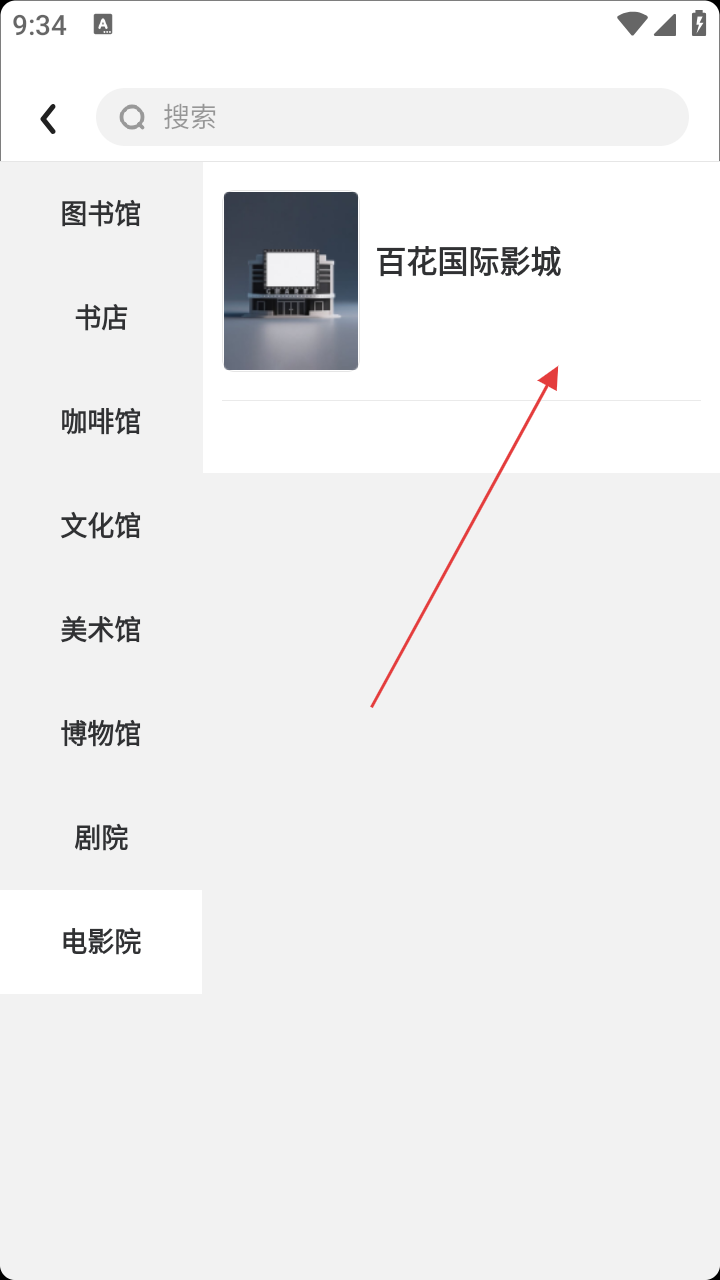Image resolution: width=720 pixels, height=1280 pixels.
Task: Tap the magnifier icon in search bar
Action: 132,118
